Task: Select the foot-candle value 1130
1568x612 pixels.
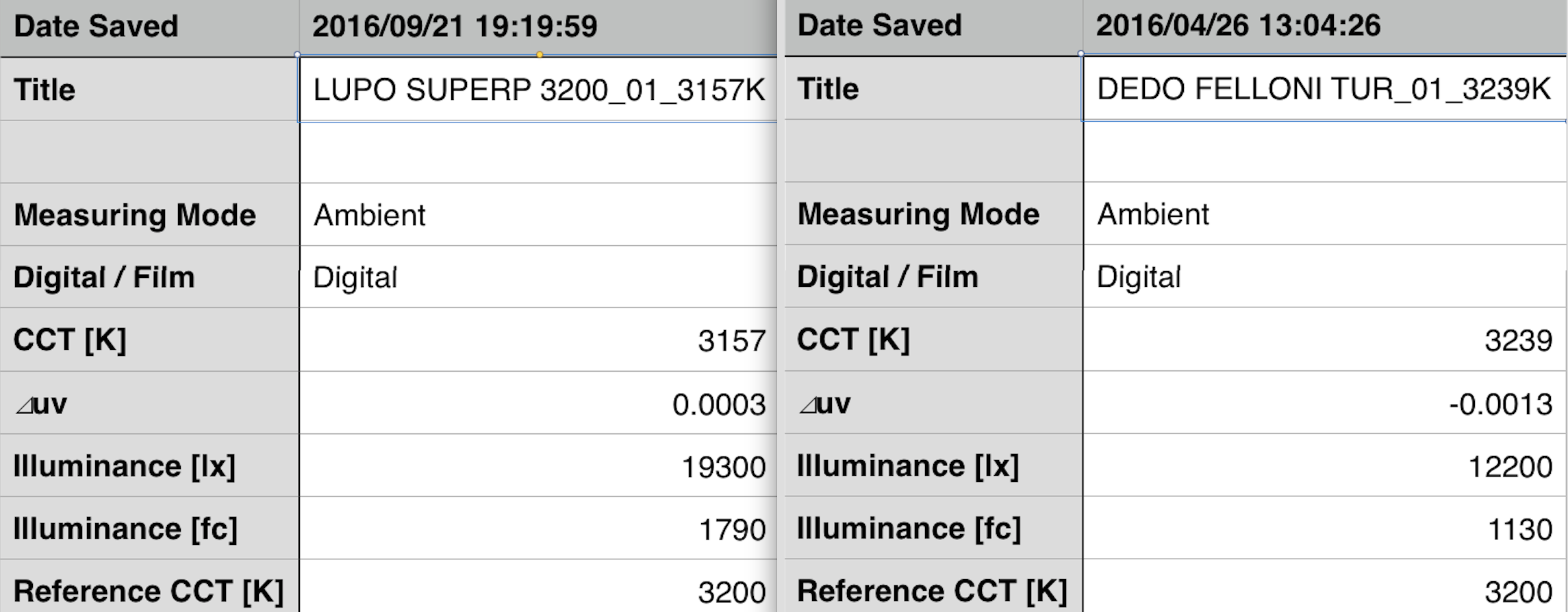Action: click(x=1519, y=529)
